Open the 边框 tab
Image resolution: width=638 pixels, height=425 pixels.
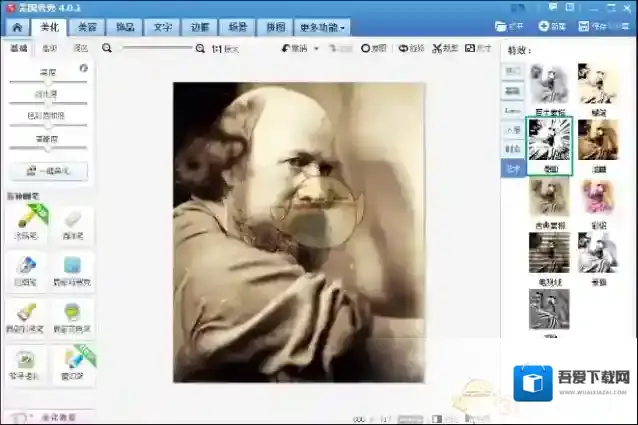tap(200, 27)
